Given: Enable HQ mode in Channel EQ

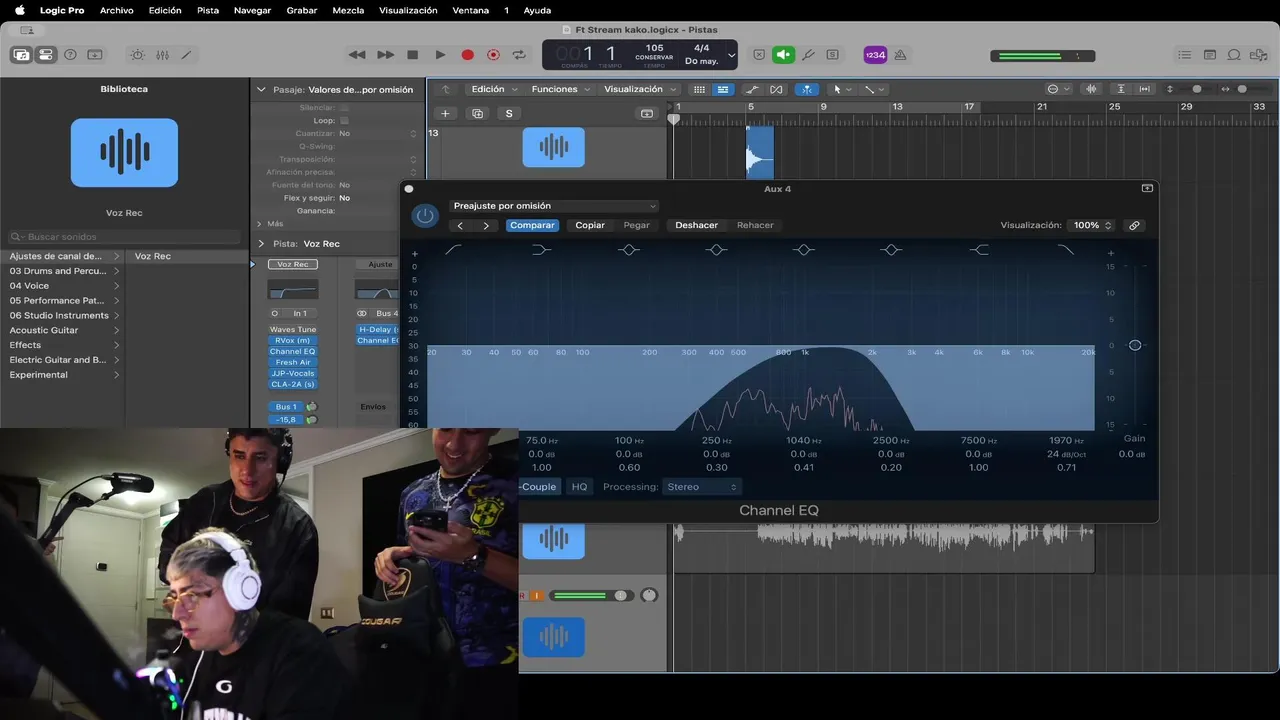Looking at the screenshot, I should 579,487.
